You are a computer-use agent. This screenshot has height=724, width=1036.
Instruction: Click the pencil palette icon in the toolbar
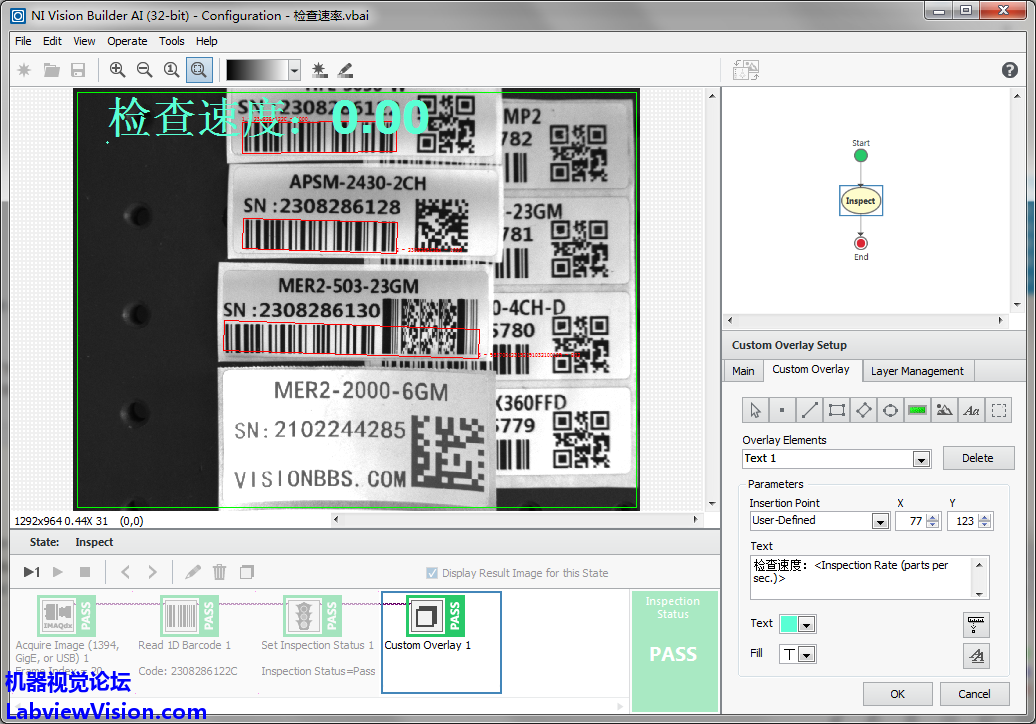click(x=345, y=69)
